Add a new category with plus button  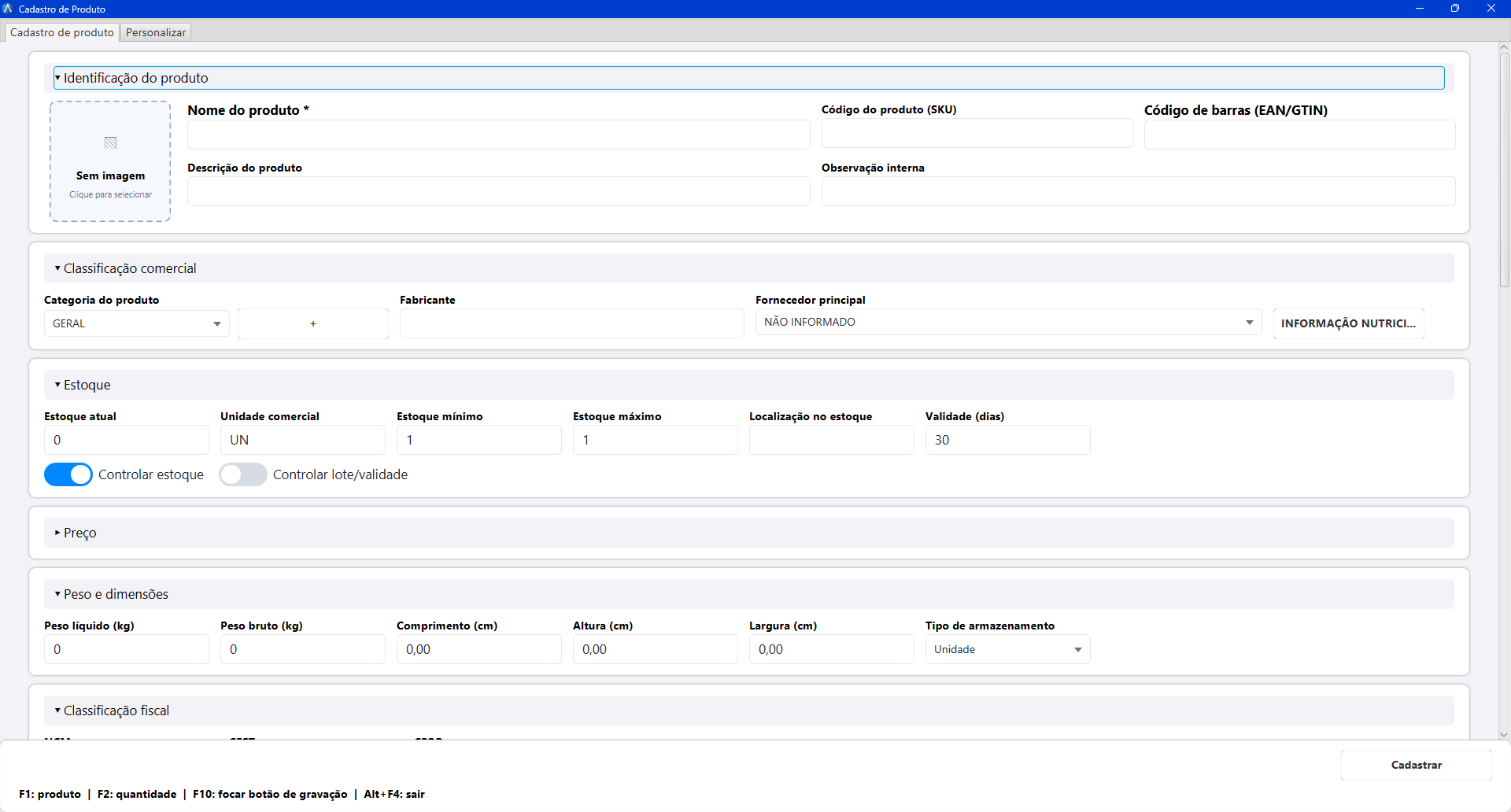click(313, 323)
